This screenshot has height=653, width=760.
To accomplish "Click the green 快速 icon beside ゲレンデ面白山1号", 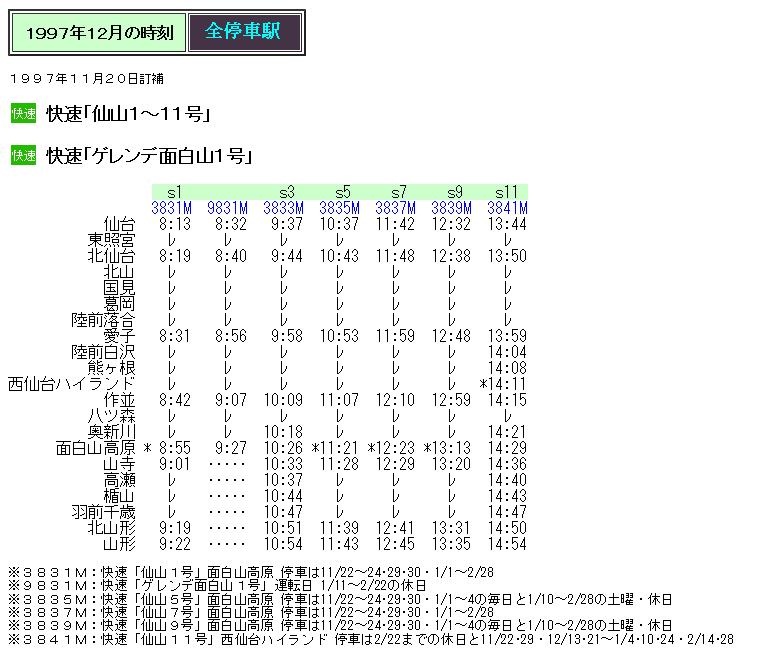I will [x=23, y=155].
